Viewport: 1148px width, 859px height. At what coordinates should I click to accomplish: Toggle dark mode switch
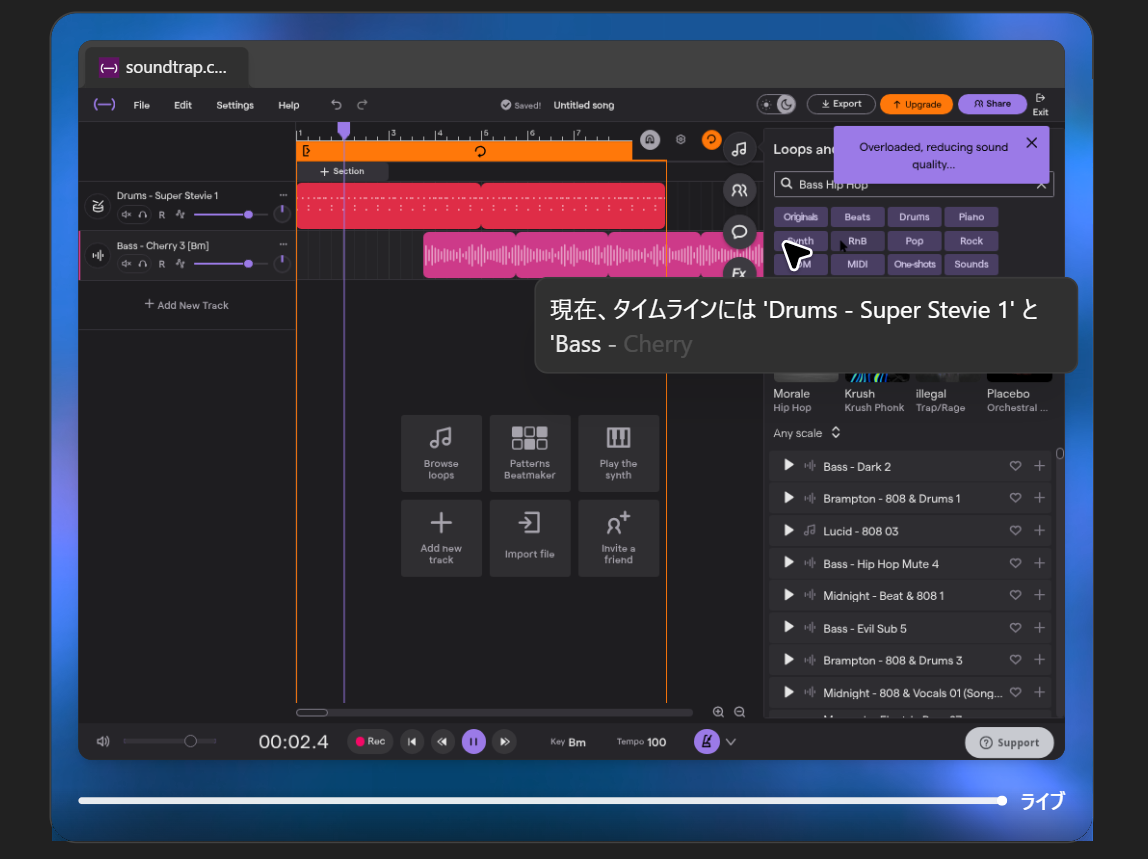tap(776, 104)
